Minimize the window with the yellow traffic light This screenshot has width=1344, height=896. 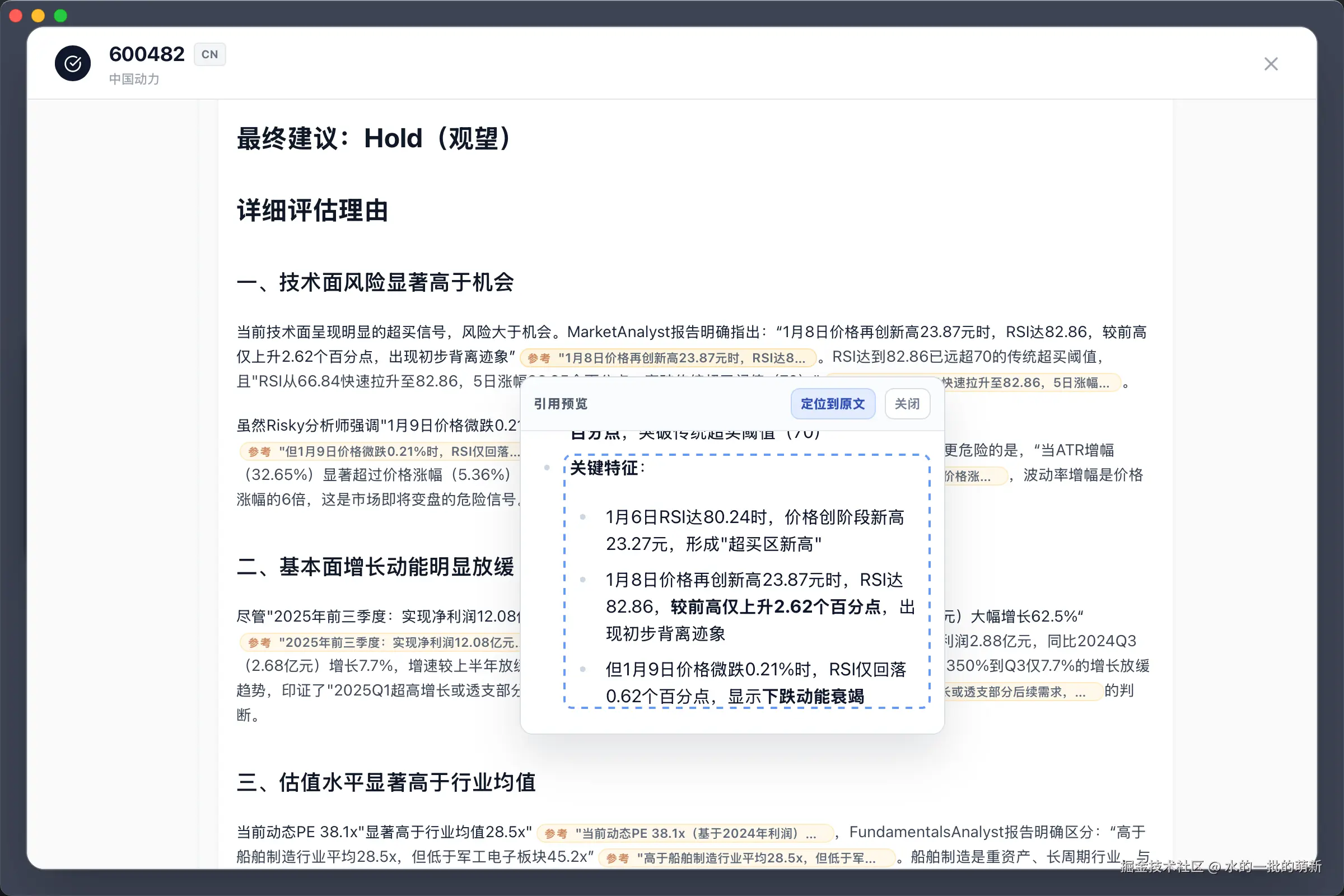(x=38, y=16)
